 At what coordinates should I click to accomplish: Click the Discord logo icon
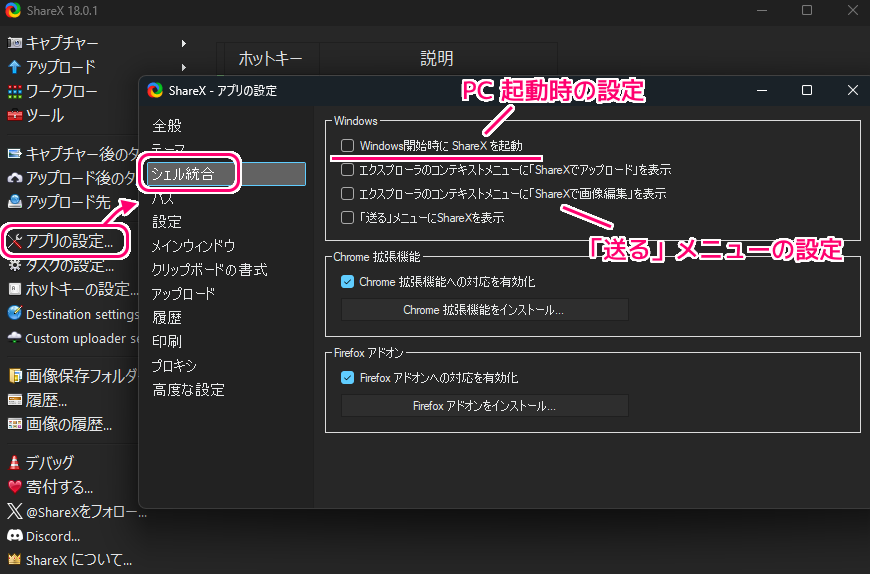15,536
